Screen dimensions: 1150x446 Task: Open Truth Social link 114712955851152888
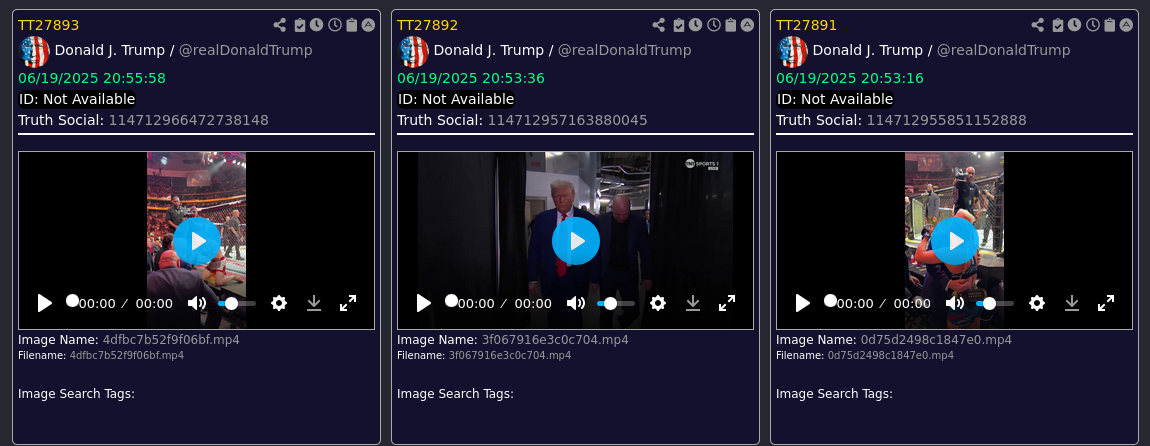pyautogui.click(x=947, y=120)
